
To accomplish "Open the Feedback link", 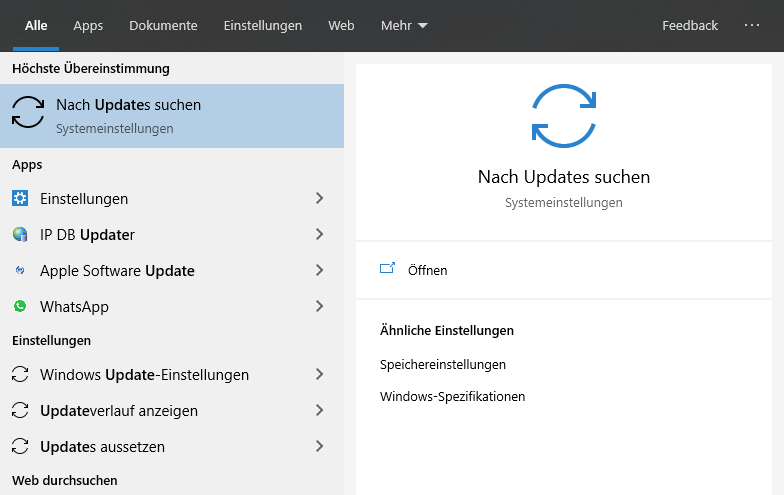I will click(x=690, y=26).
